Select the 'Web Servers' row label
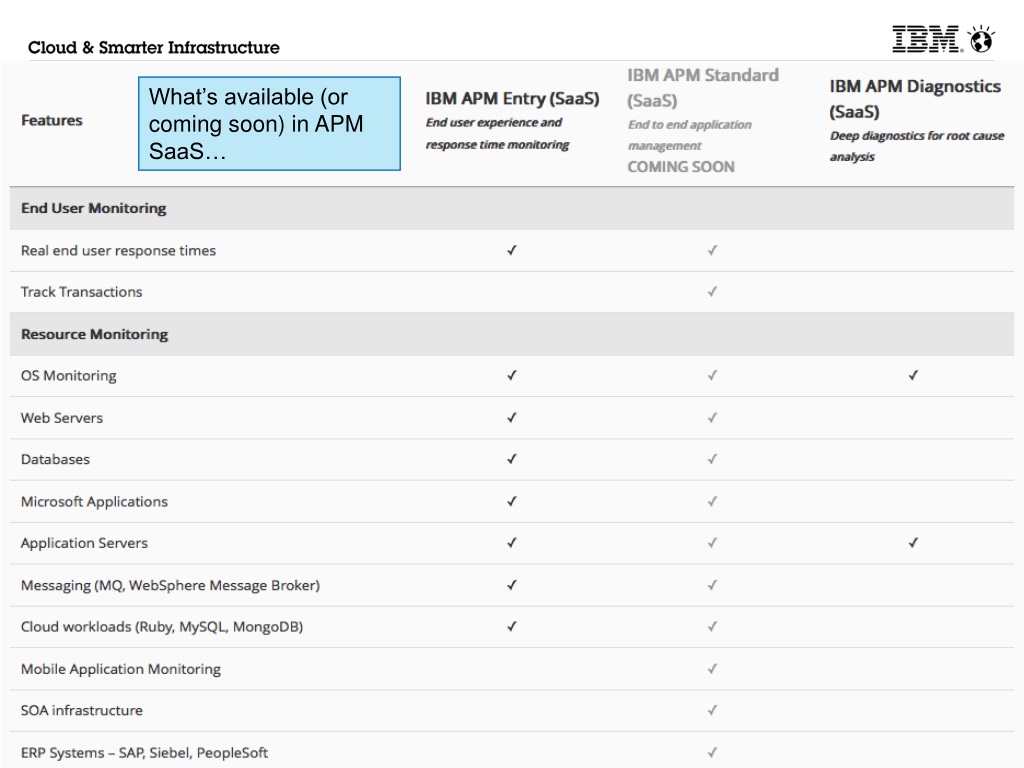This screenshot has height=768, width=1024. pyautogui.click(x=62, y=418)
